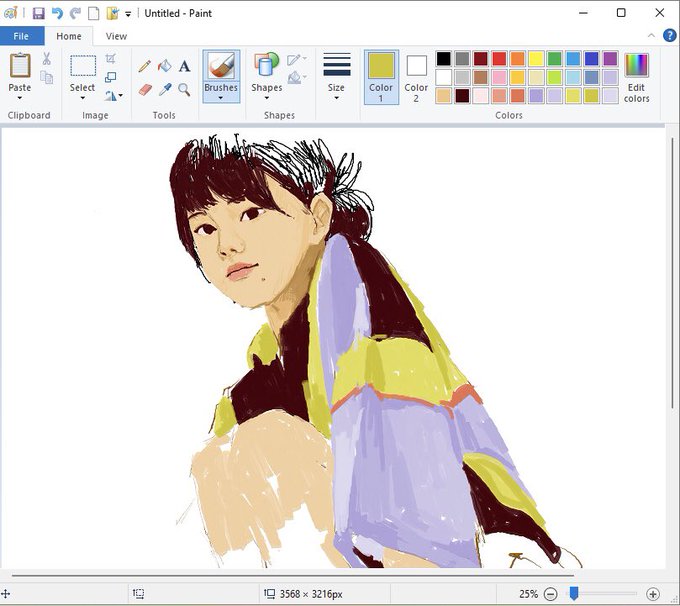
Task: Pick the red color swatch
Action: (499, 59)
